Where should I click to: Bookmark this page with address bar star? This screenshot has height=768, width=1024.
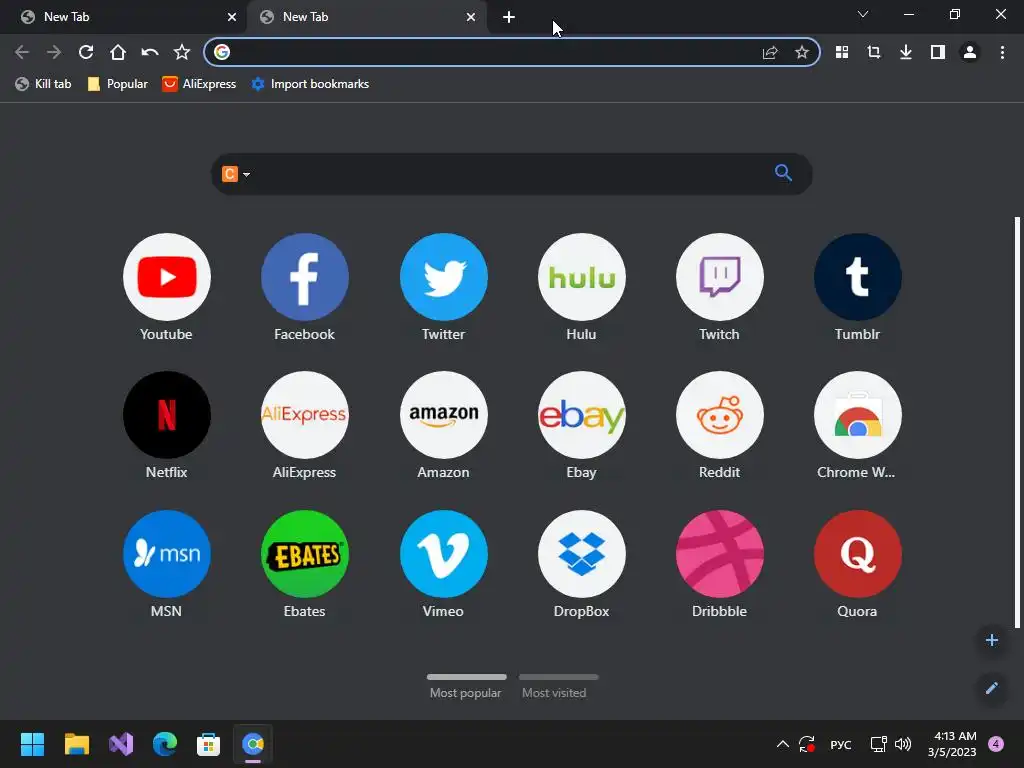(x=802, y=52)
